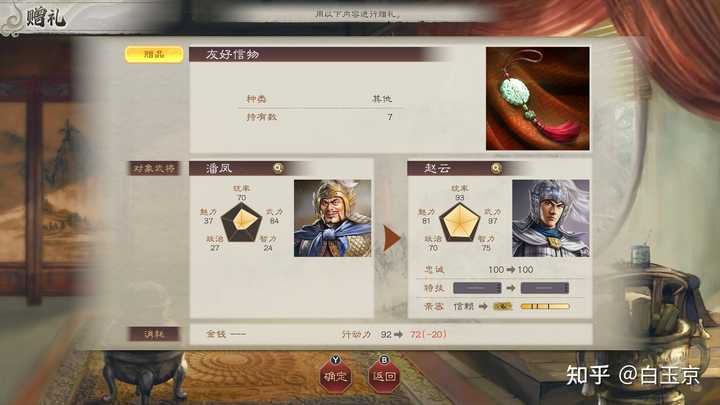Open the right 特技 skill slot
This screenshot has height=405, width=720.
545,288
